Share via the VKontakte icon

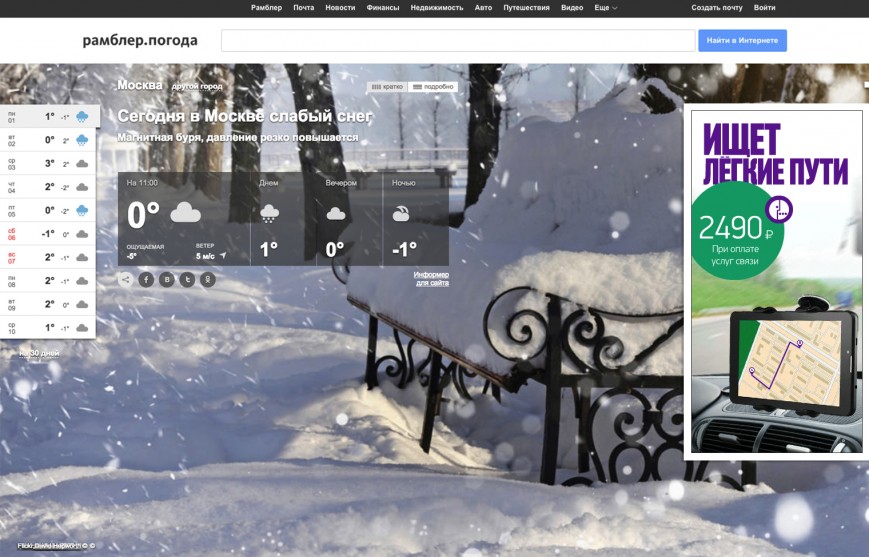tap(167, 279)
